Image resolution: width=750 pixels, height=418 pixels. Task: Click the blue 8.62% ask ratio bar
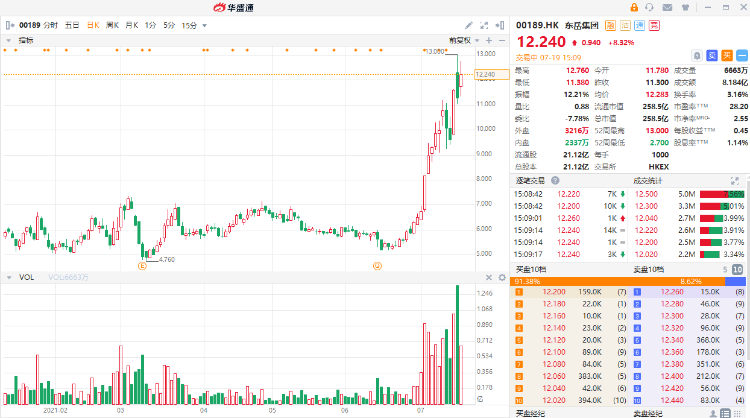736,282
